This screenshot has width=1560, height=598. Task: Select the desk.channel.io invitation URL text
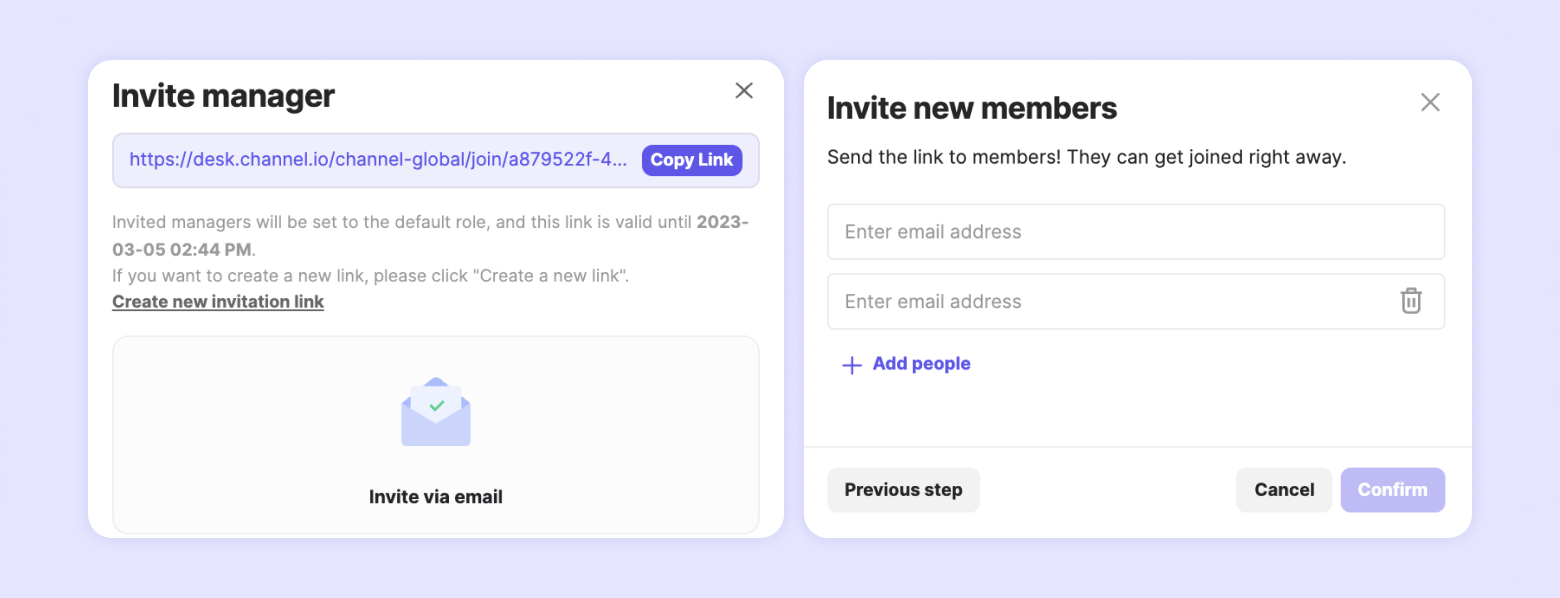pyautogui.click(x=379, y=160)
